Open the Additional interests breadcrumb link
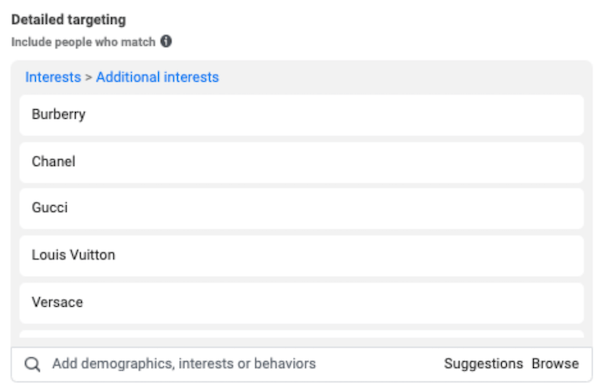 point(157,77)
